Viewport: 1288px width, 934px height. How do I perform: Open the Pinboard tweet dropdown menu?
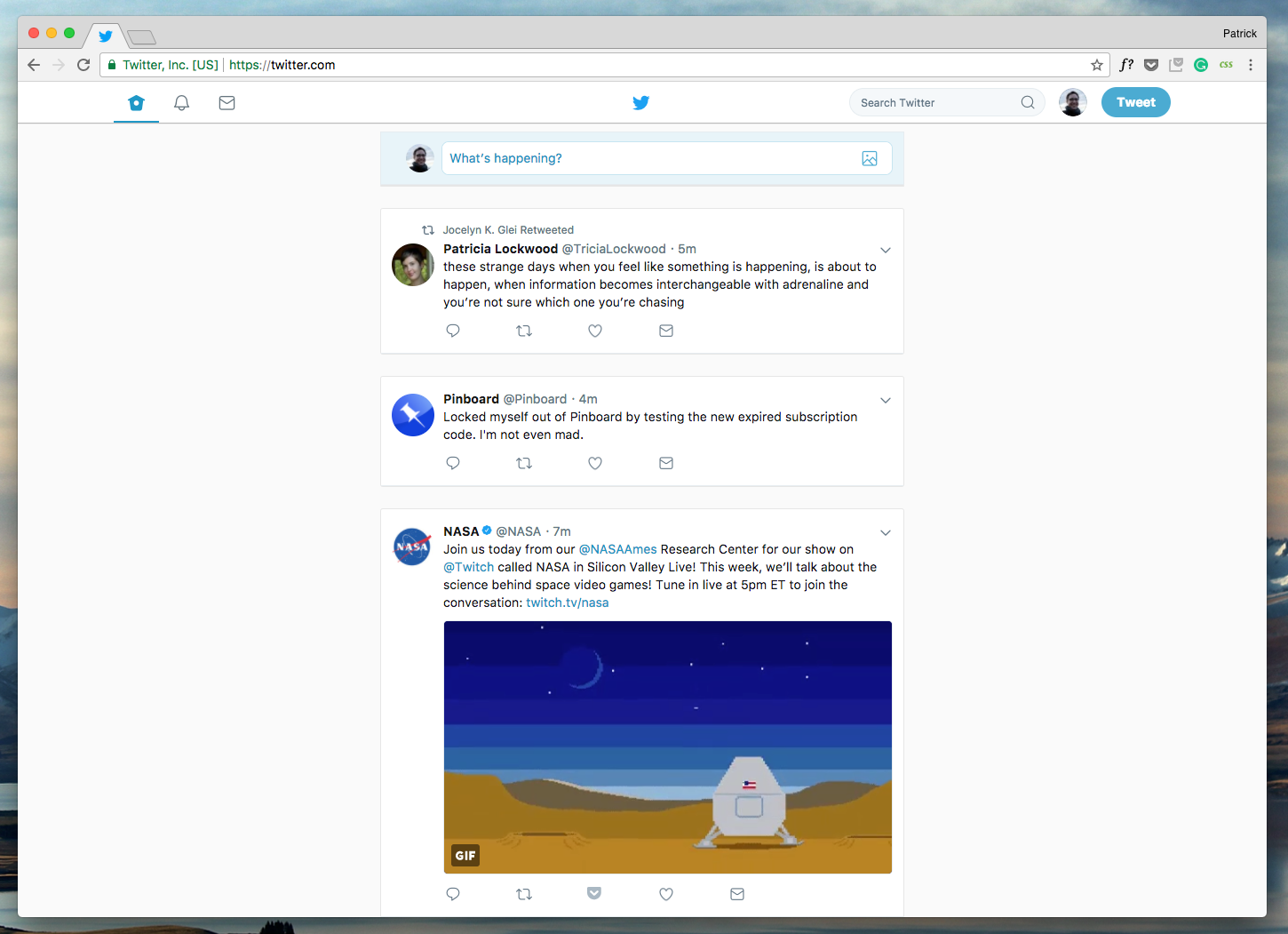click(885, 400)
